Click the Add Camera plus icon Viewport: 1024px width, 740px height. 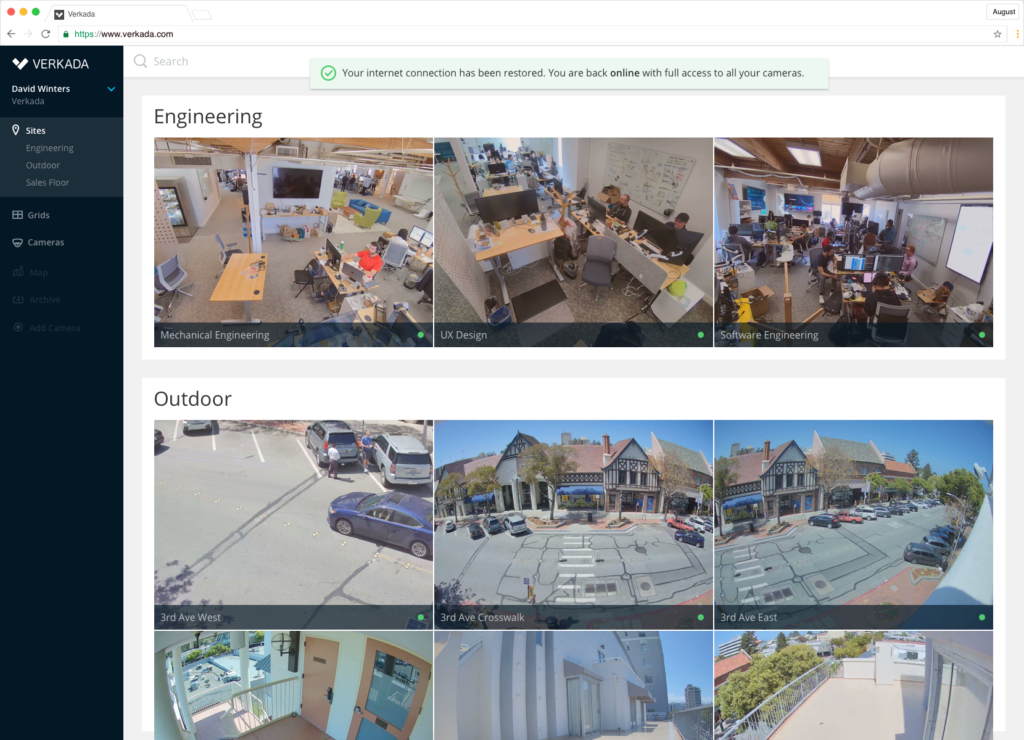[18, 327]
